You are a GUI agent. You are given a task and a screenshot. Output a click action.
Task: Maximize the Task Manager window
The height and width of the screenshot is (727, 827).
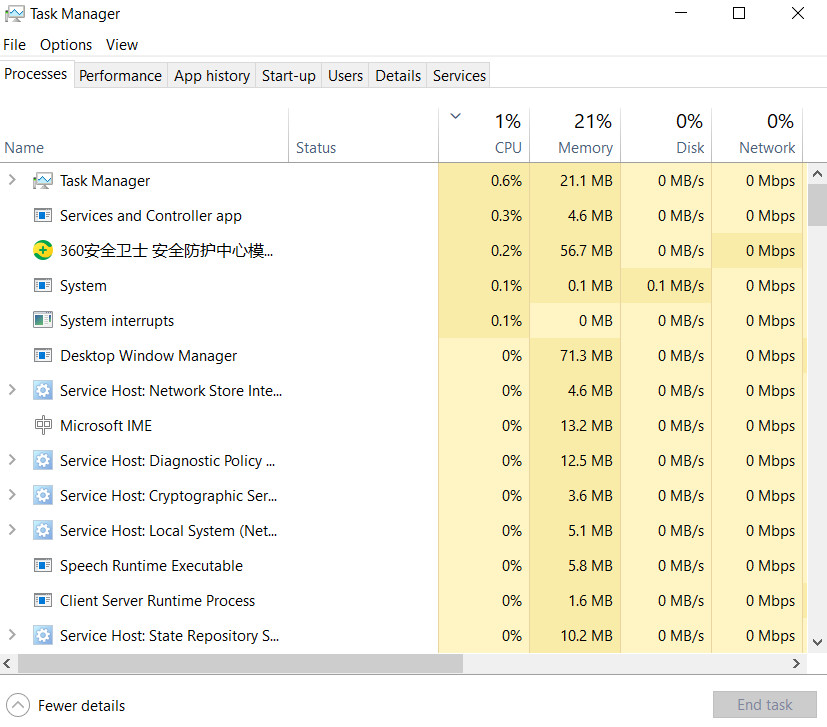tap(739, 13)
